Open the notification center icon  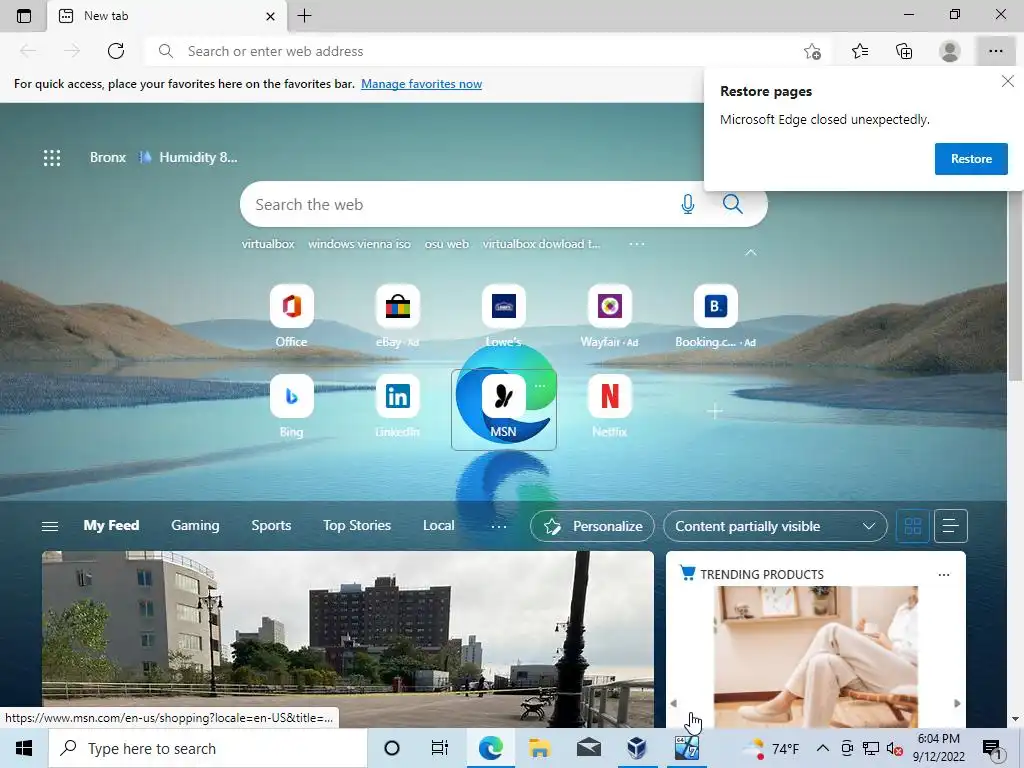992,748
